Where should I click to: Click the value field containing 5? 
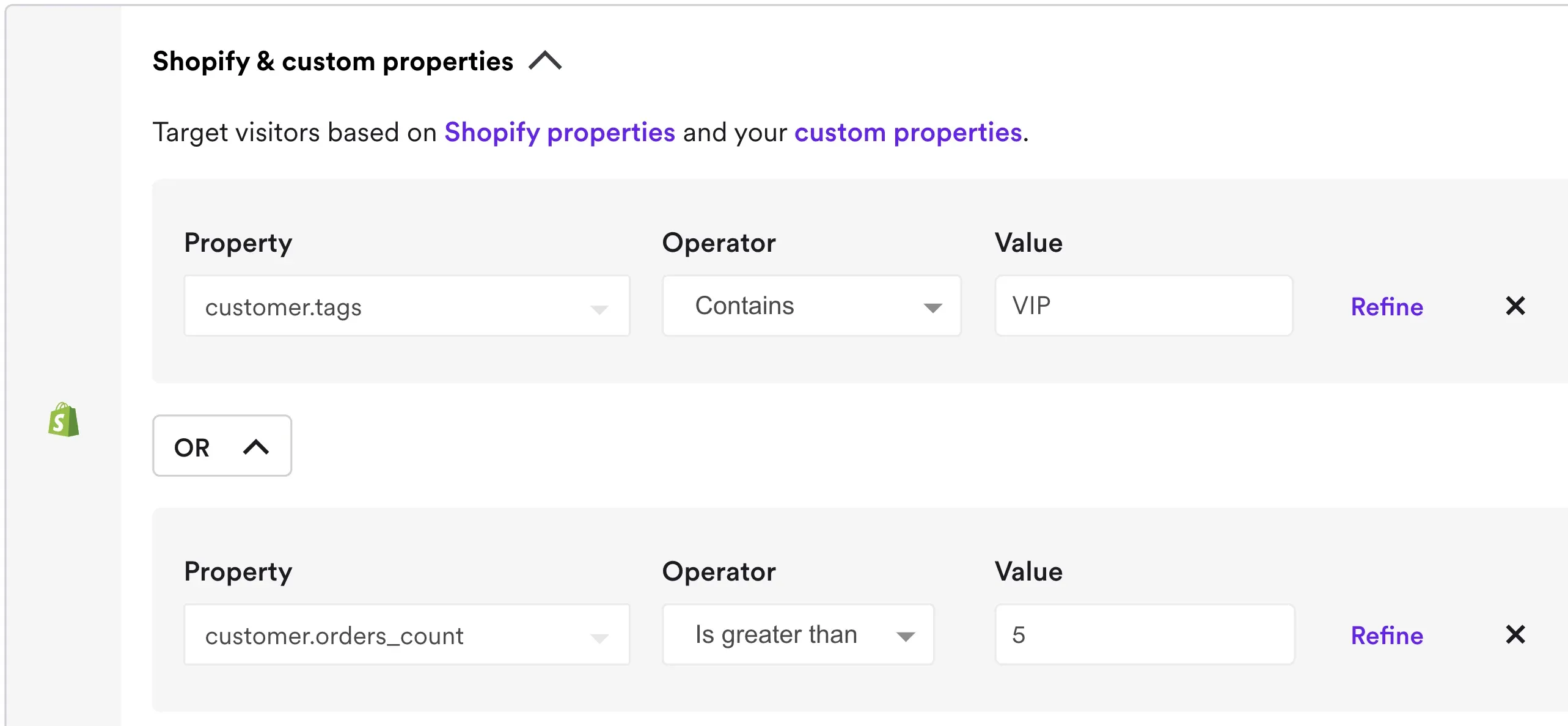coord(1145,634)
